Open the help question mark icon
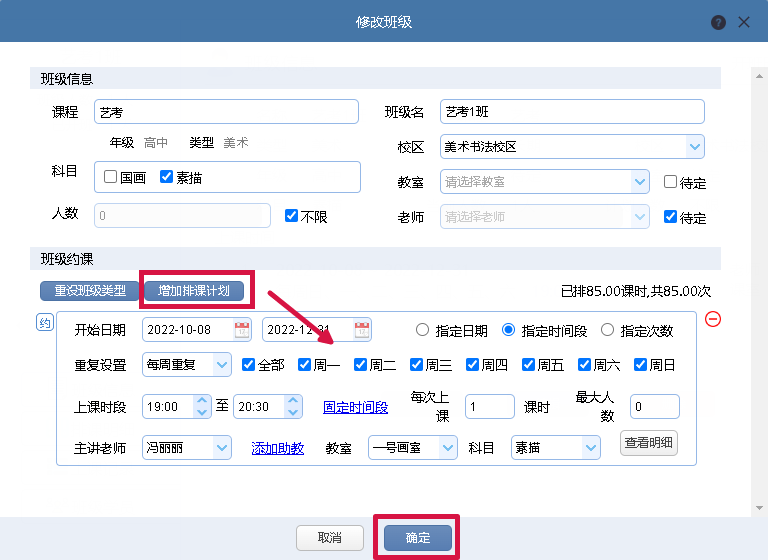Image resolution: width=768 pixels, height=560 pixels. [718, 23]
